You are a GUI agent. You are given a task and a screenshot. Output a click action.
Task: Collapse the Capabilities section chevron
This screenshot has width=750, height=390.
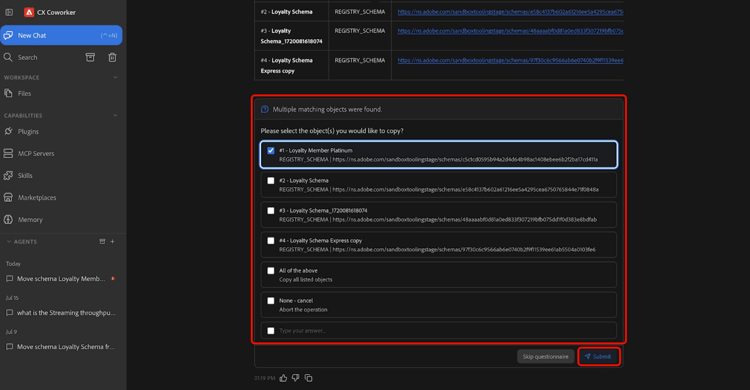115,116
